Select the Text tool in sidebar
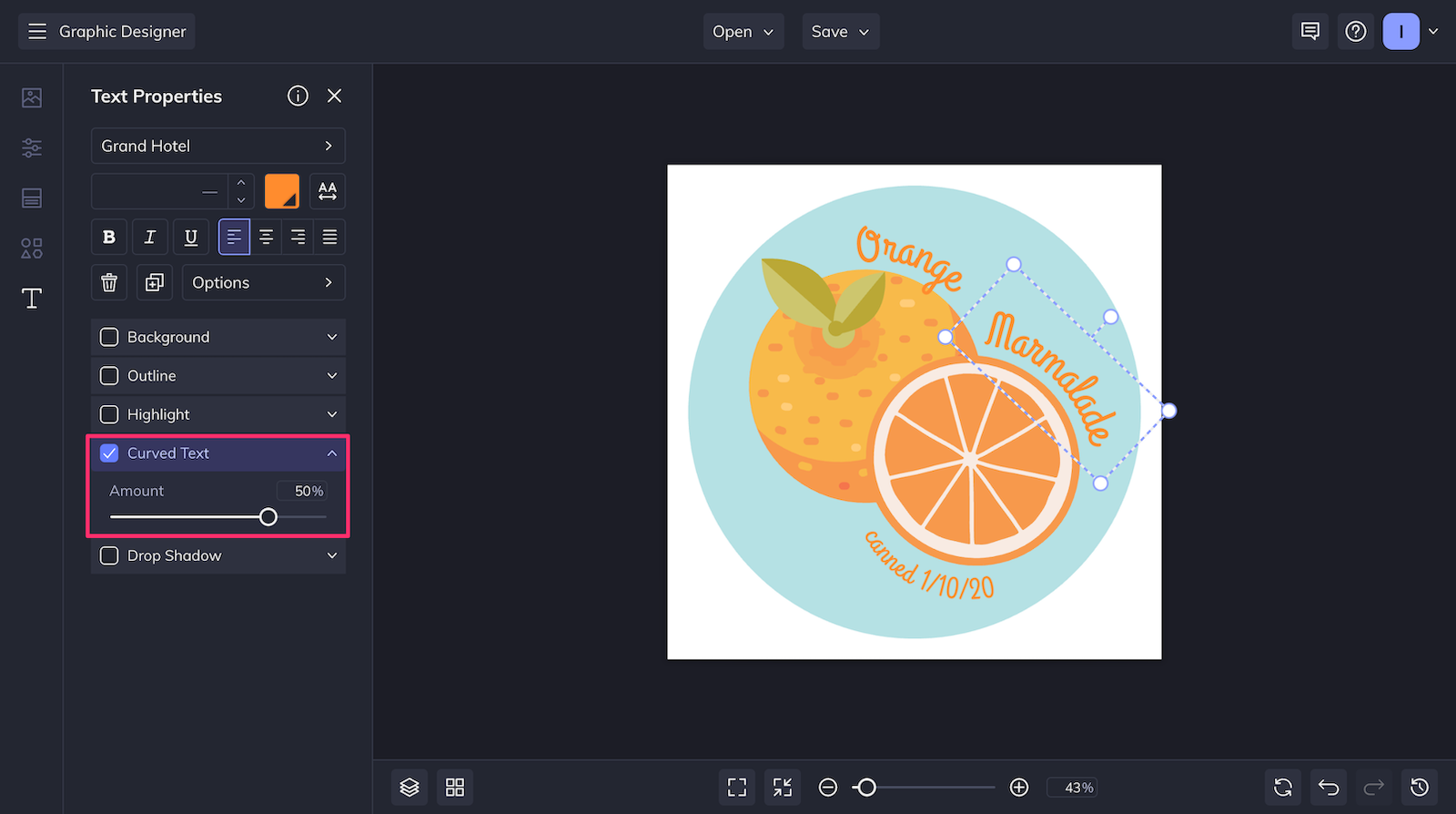Viewport: 1456px width, 814px height. tap(32, 299)
